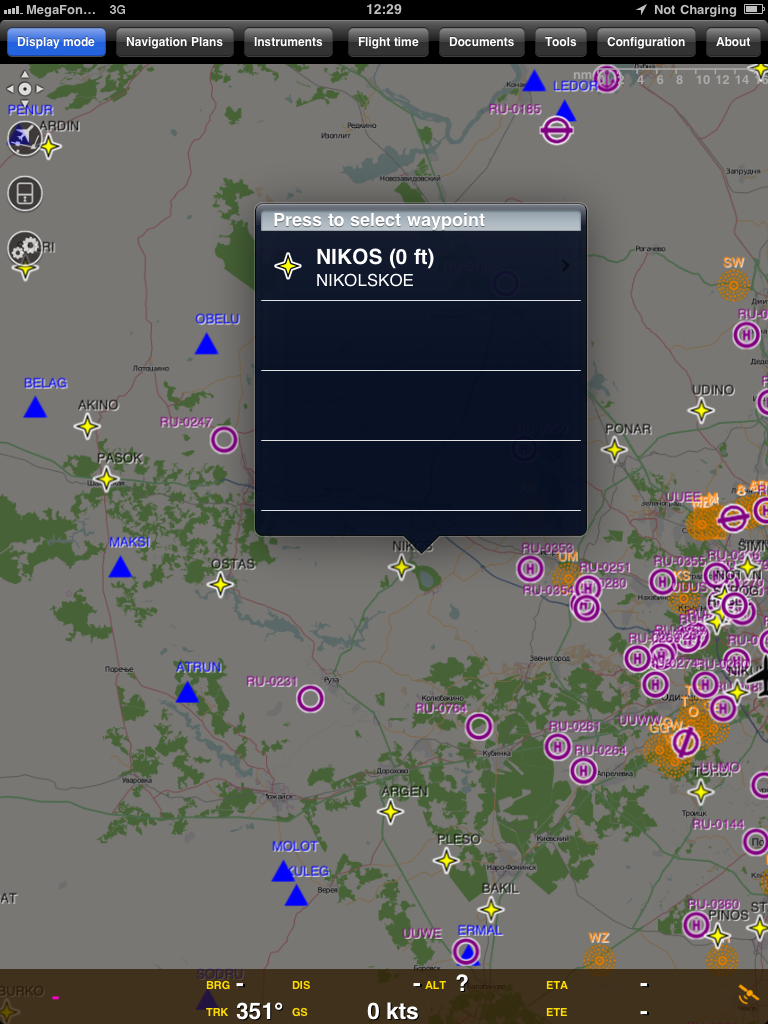The width and height of the screenshot is (768, 1024).
Task: Tap the RU-0247 airfield circle marker
Action: tap(224, 439)
